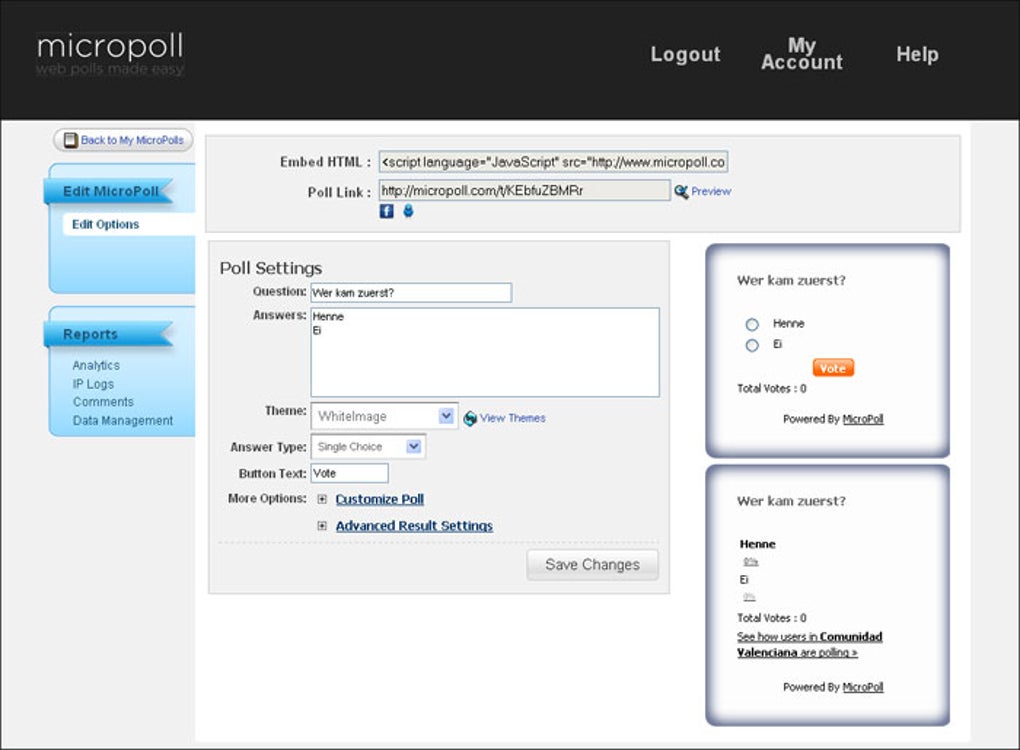Click the orange Vote button
This screenshot has width=1020, height=750.
click(833, 368)
